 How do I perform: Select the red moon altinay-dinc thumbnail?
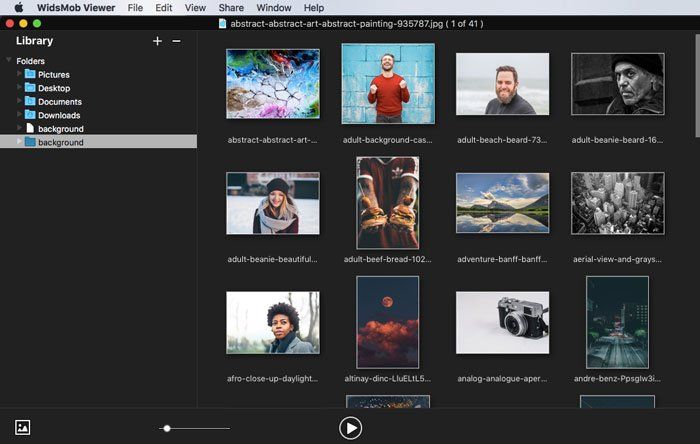point(387,322)
